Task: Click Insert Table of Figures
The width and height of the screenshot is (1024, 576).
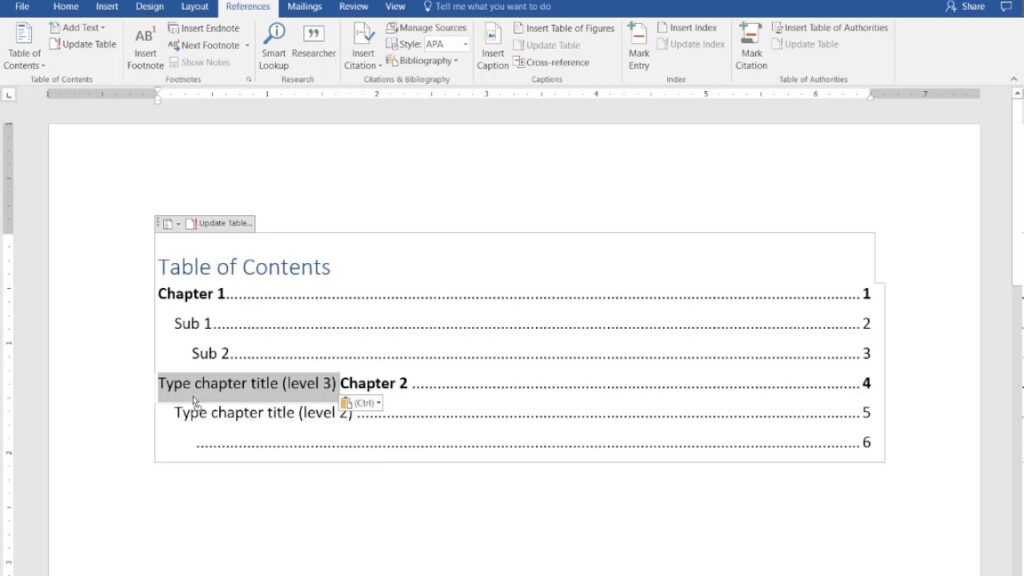Action: tap(562, 27)
